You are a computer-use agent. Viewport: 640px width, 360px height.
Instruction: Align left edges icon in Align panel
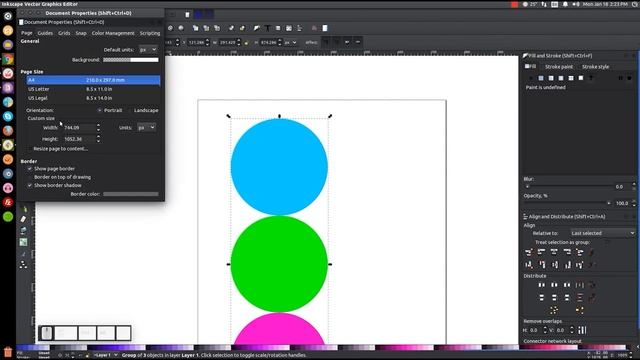coord(541,252)
